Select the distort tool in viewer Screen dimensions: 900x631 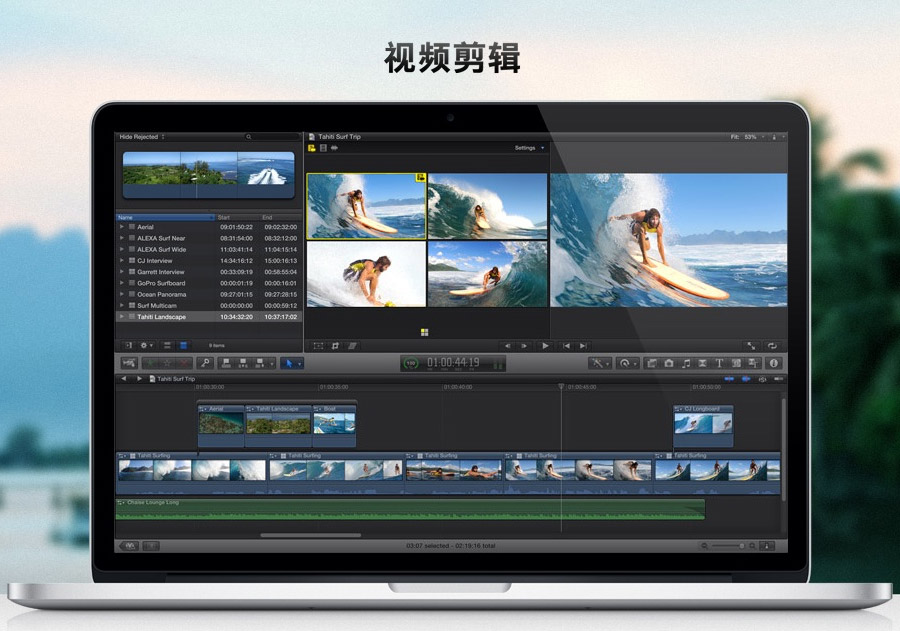click(x=352, y=346)
